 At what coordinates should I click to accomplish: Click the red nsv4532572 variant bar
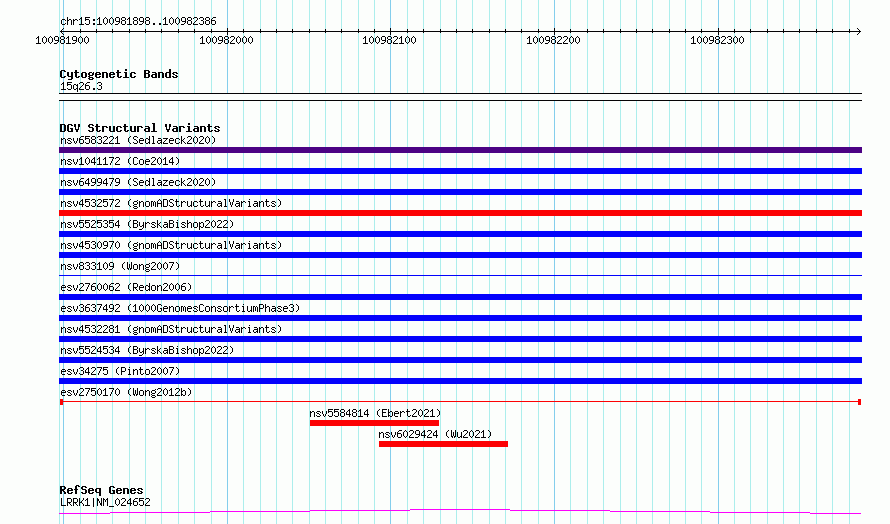[x=460, y=213]
